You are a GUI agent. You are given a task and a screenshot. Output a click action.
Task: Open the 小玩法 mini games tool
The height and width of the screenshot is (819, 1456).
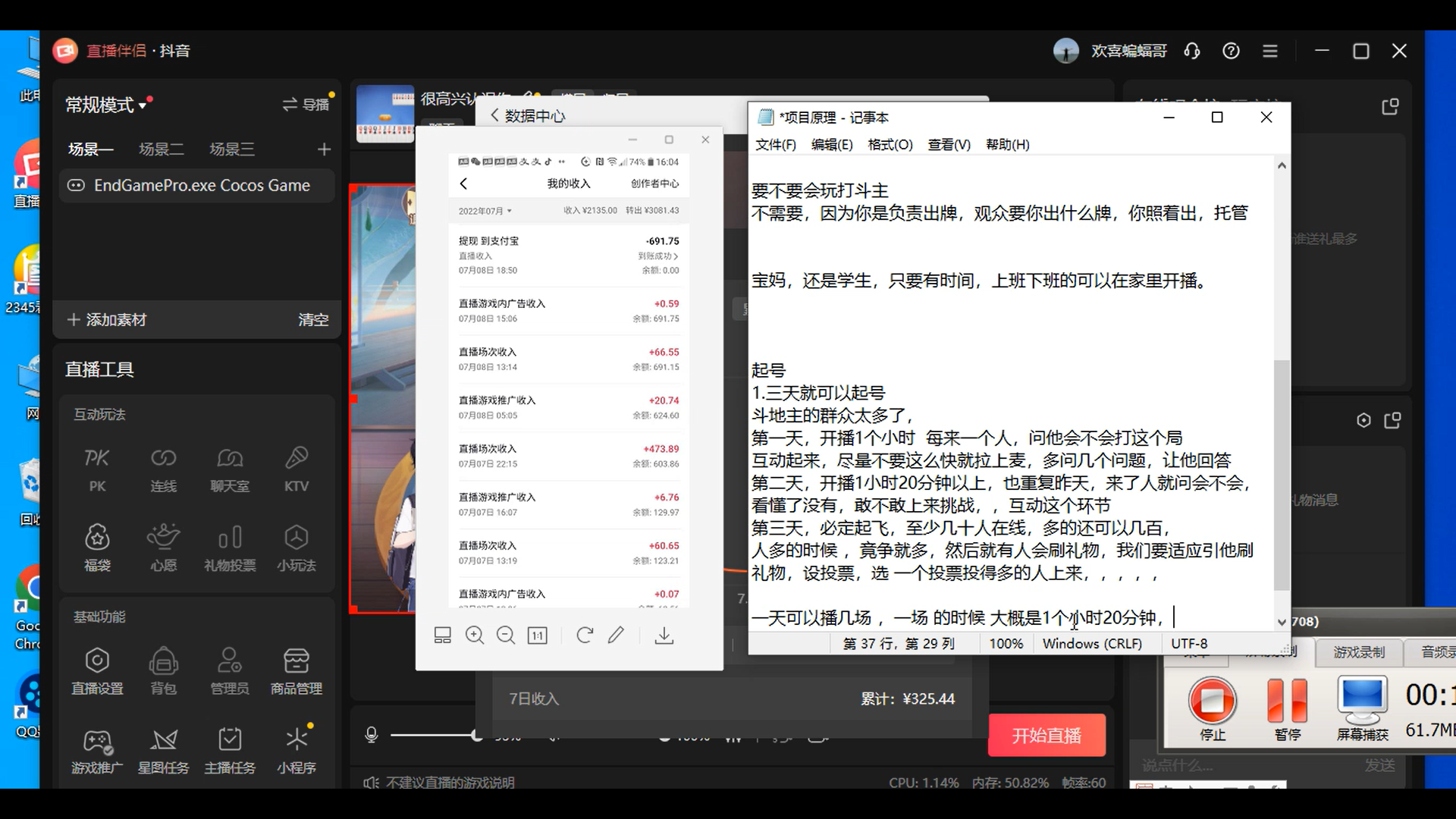[x=296, y=548]
